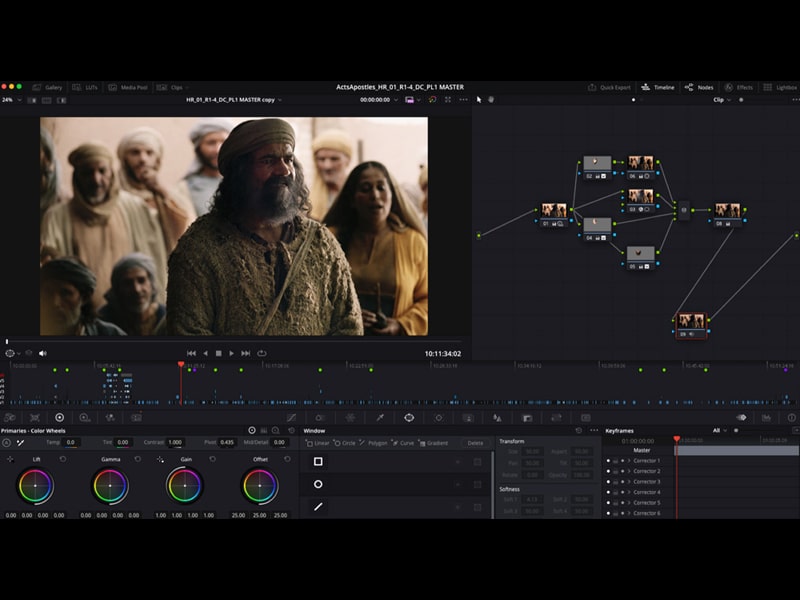Open the Sizing palette
Viewport: 800px width, 600px height.
[557, 417]
